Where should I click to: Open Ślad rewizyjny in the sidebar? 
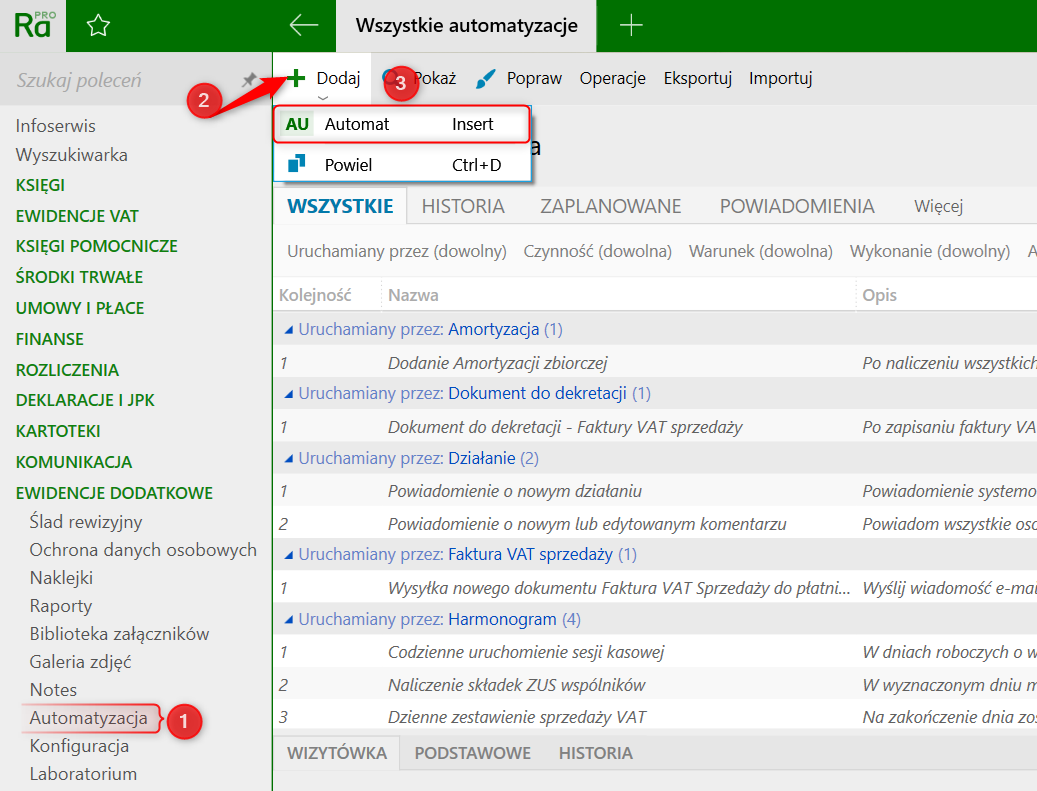[x=86, y=522]
